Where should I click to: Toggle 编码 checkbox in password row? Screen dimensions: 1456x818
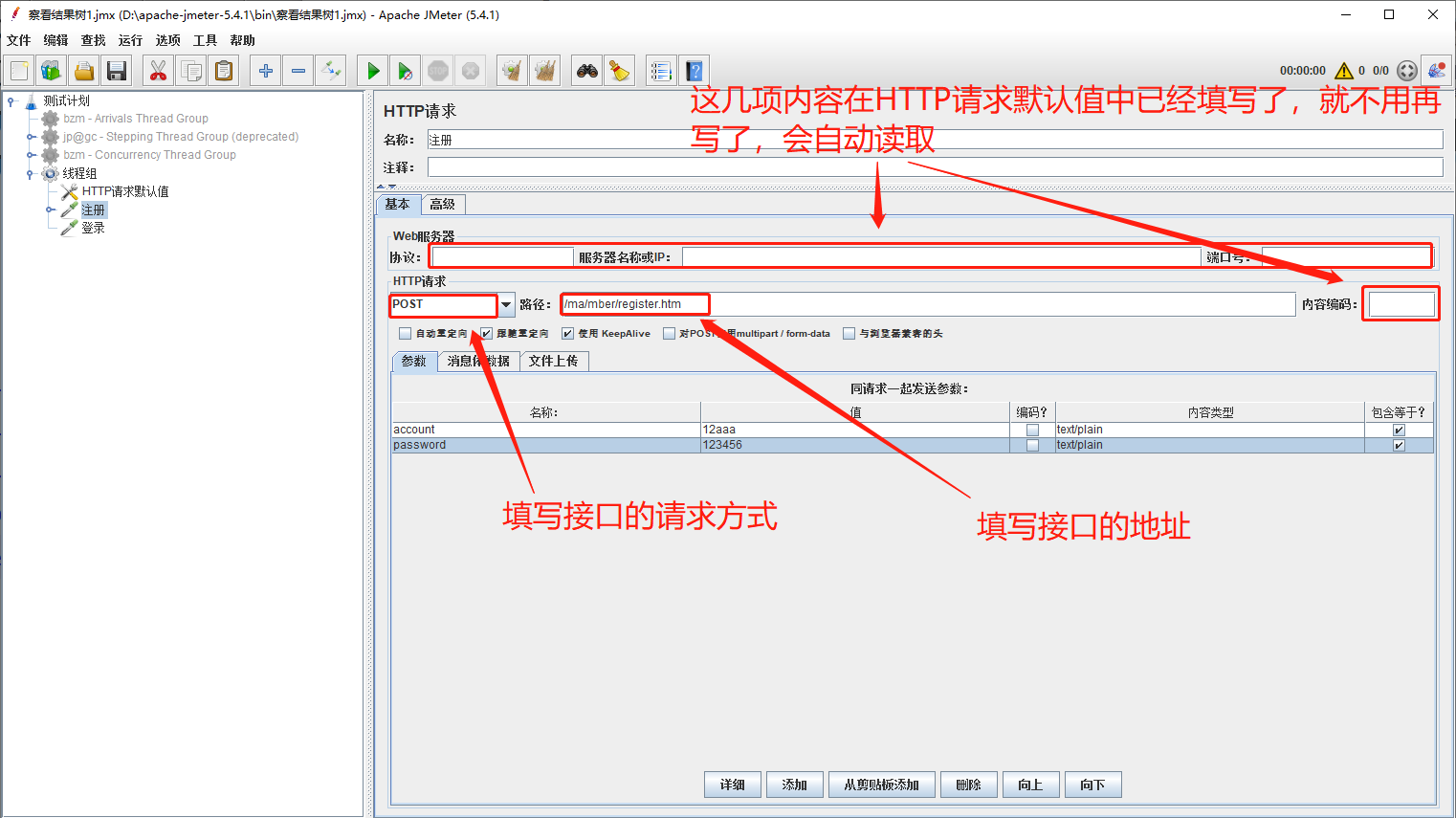(1032, 445)
